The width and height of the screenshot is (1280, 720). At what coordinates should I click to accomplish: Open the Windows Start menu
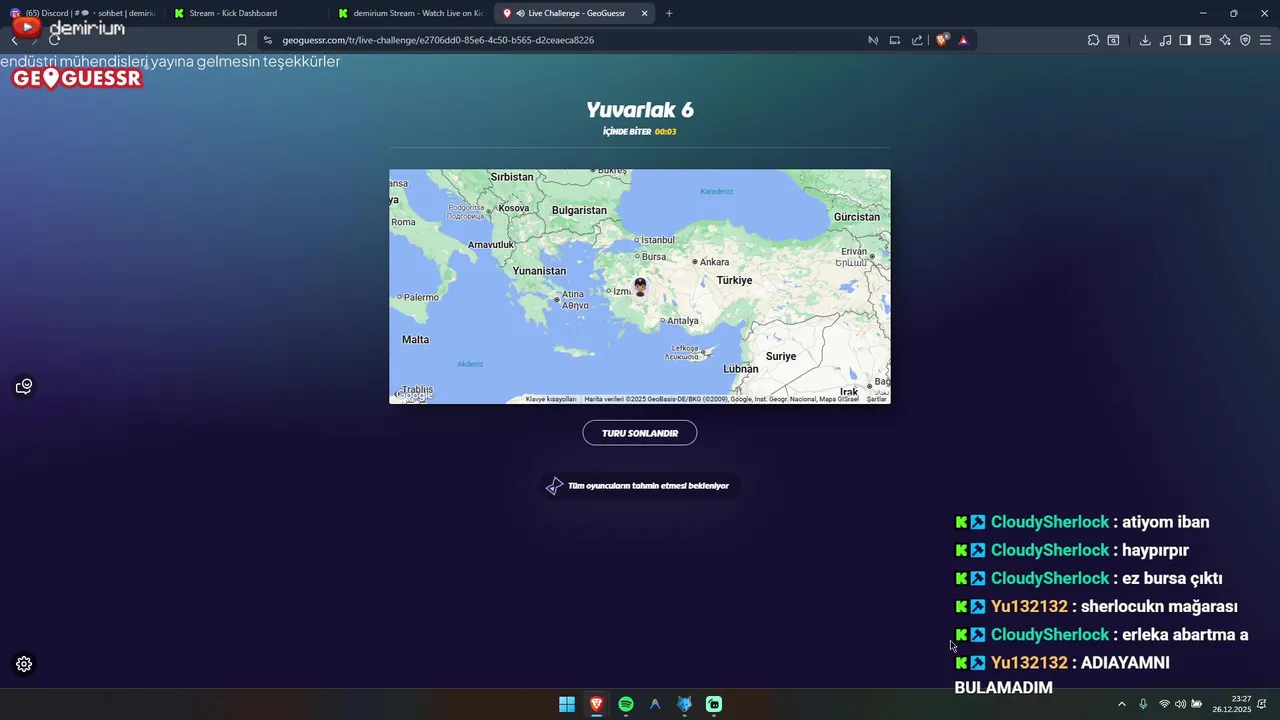coord(567,704)
